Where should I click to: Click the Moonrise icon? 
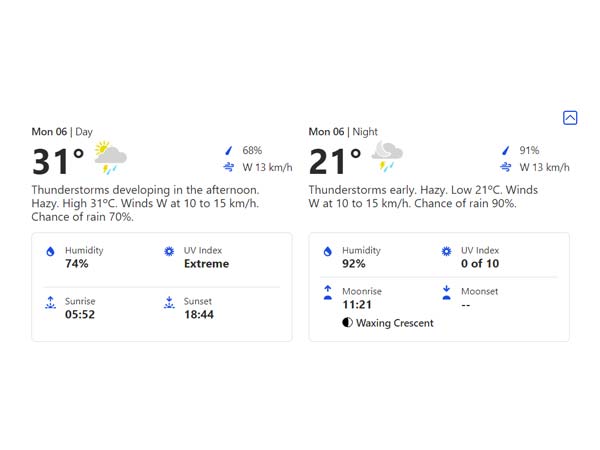click(327, 292)
